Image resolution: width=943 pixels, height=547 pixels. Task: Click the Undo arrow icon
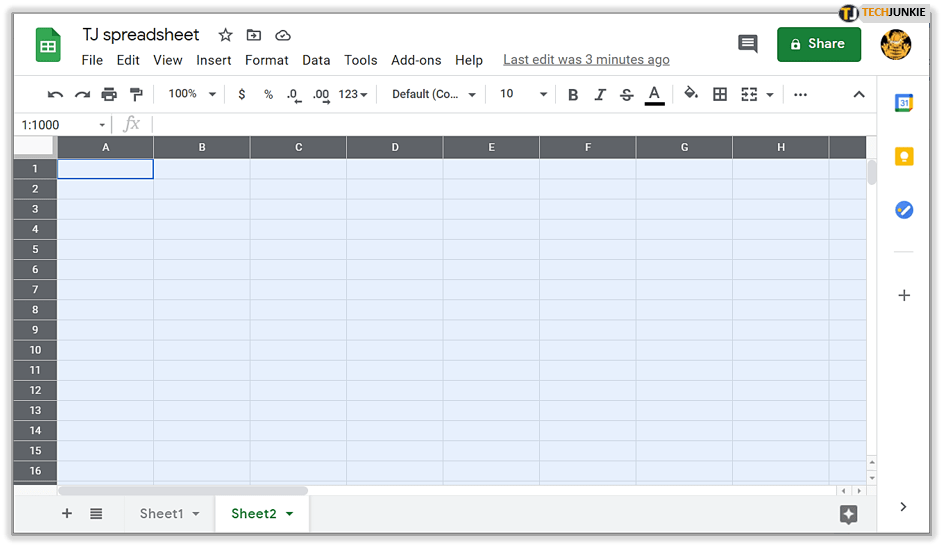tap(55, 94)
